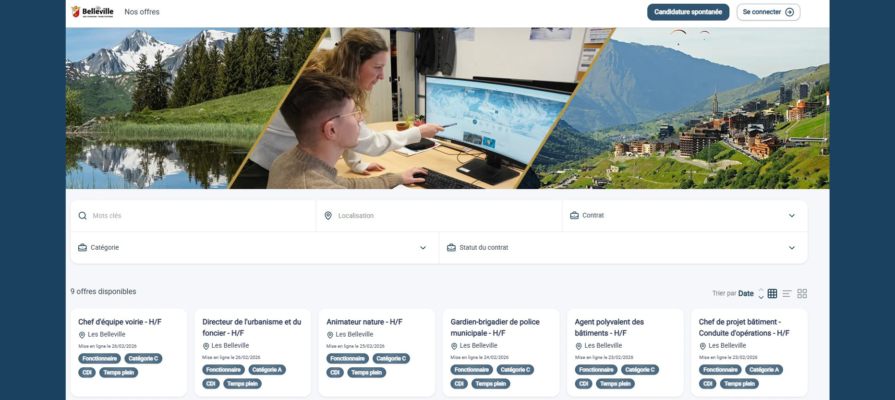Image resolution: width=895 pixels, height=400 pixels.
Task: Toggle the sort order arrows next to Date
Action: click(760, 294)
